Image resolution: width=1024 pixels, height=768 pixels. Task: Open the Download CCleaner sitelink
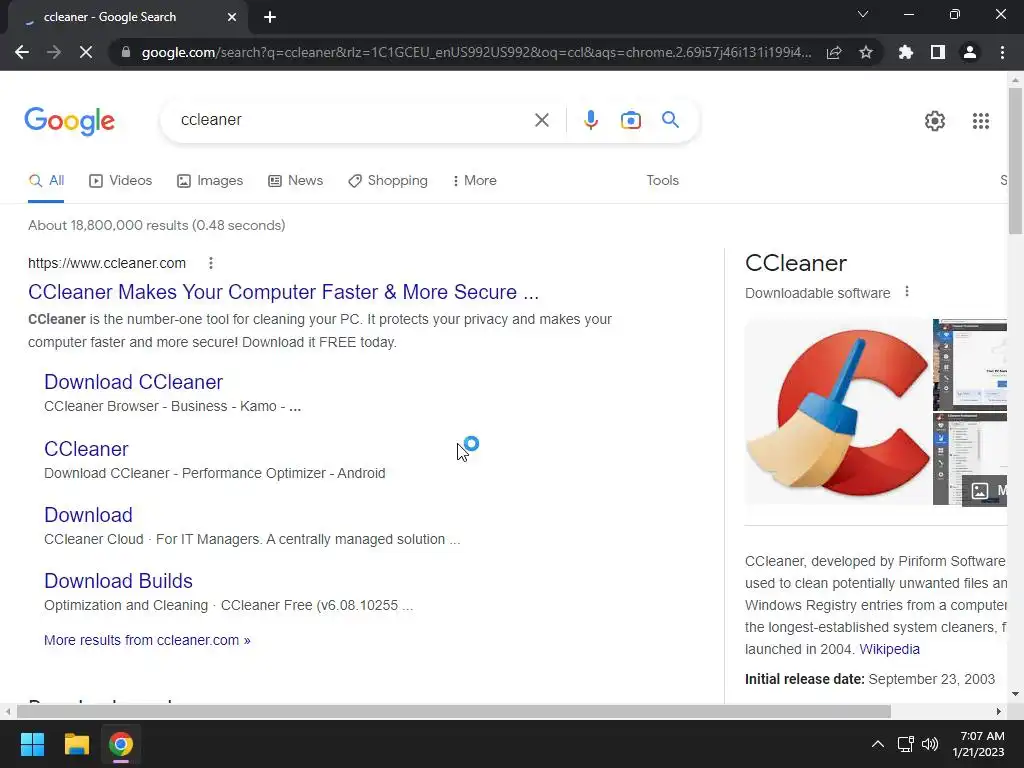pyautogui.click(x=134, y=382)
